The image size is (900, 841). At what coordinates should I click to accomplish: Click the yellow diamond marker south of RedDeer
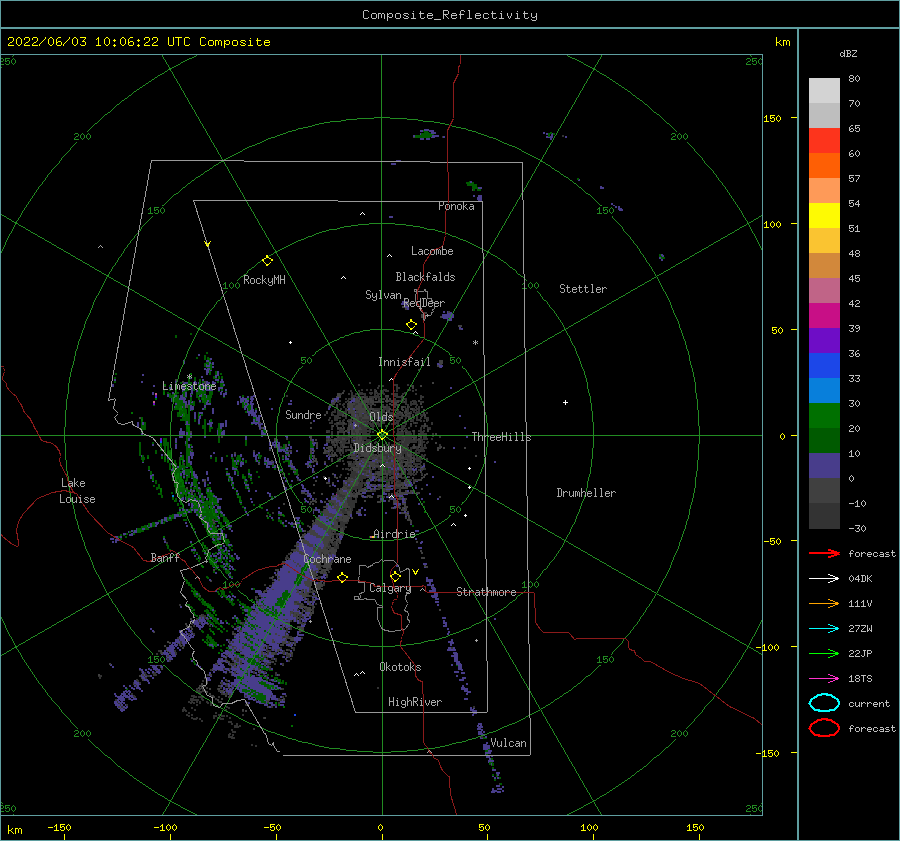coord(411,325)
